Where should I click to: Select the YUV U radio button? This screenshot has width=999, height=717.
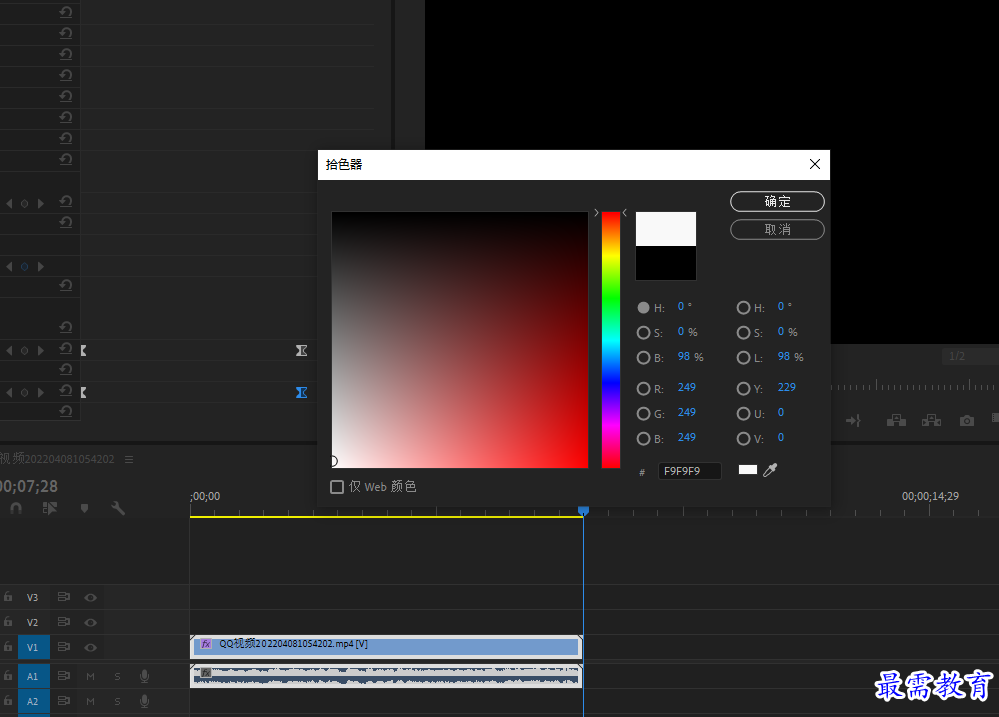point(744,414)
